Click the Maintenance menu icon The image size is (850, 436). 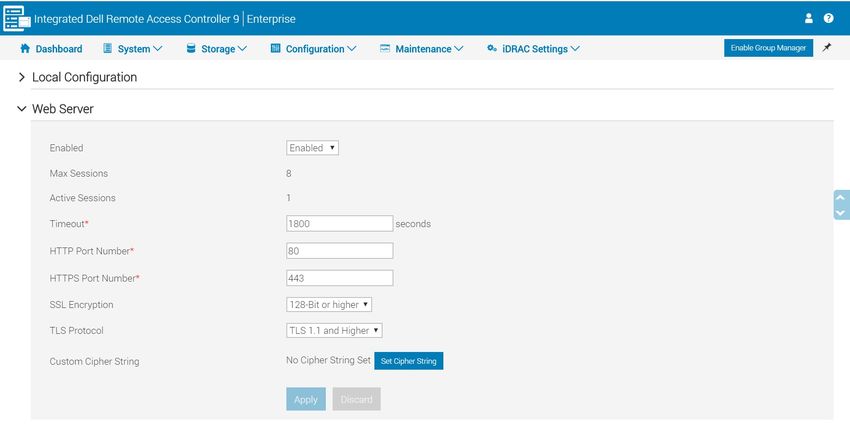click(x=385, y=48)
